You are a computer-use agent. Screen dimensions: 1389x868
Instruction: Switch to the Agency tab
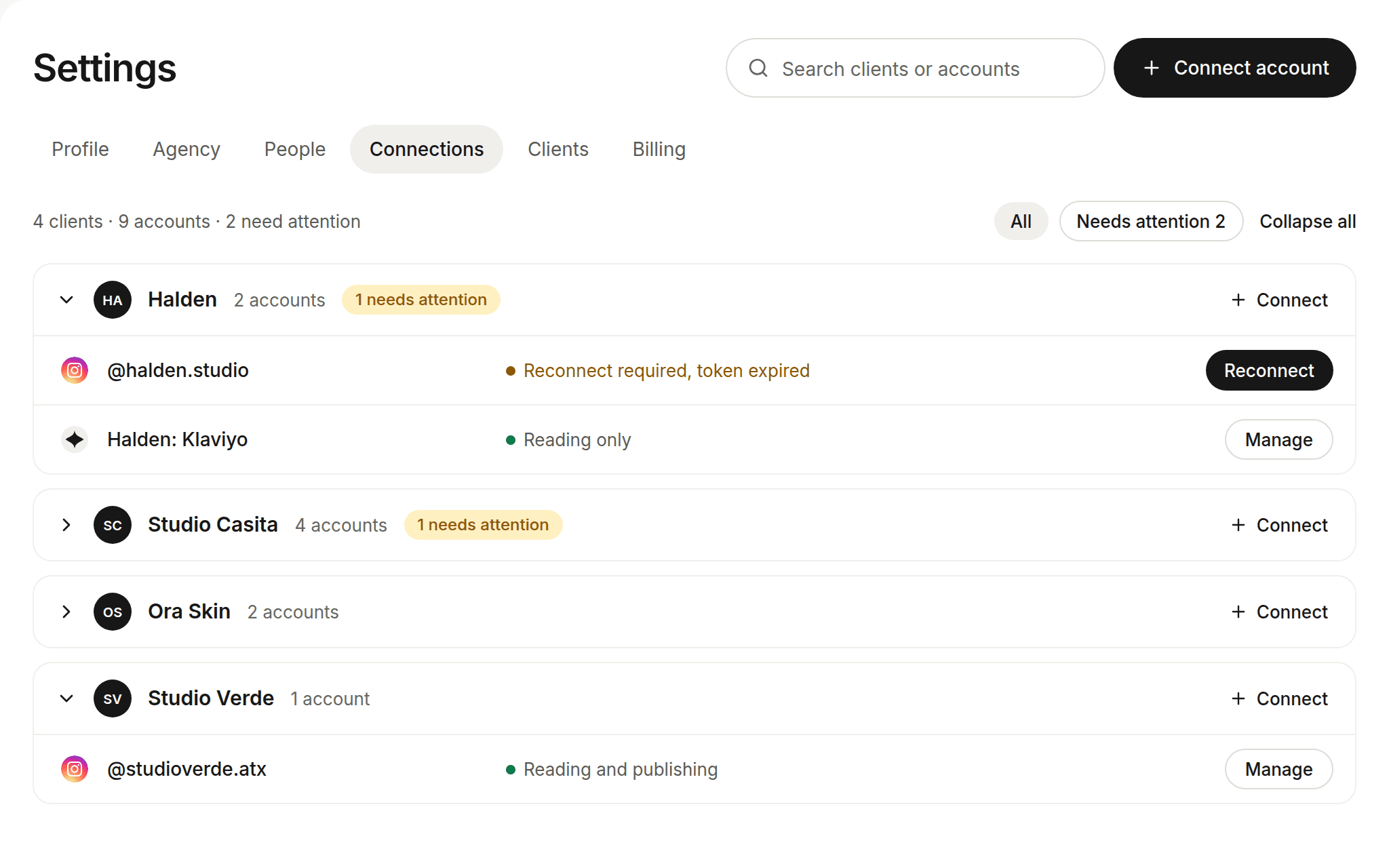pyautogui.click(x=187, y=149)
